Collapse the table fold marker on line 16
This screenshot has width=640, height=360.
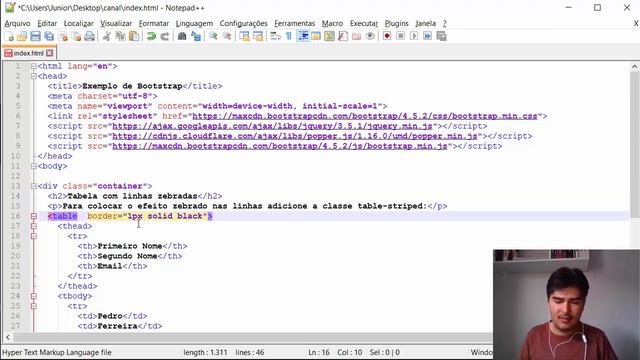pos(34,216)
